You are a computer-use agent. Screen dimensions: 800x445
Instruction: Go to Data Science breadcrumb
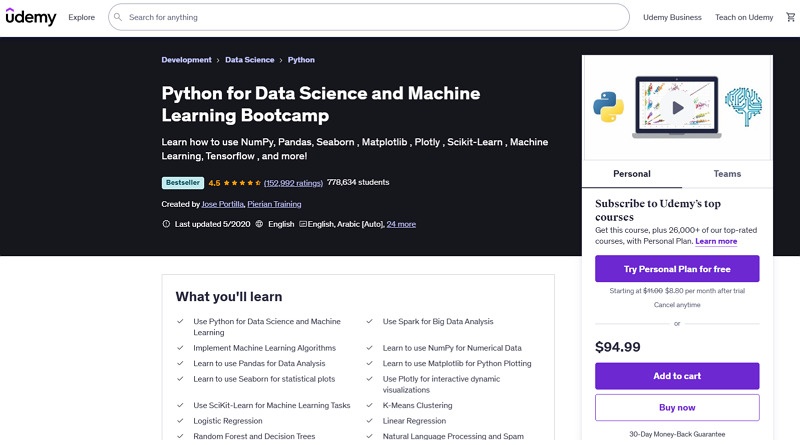pyautogui.click(x=249, y=60)
